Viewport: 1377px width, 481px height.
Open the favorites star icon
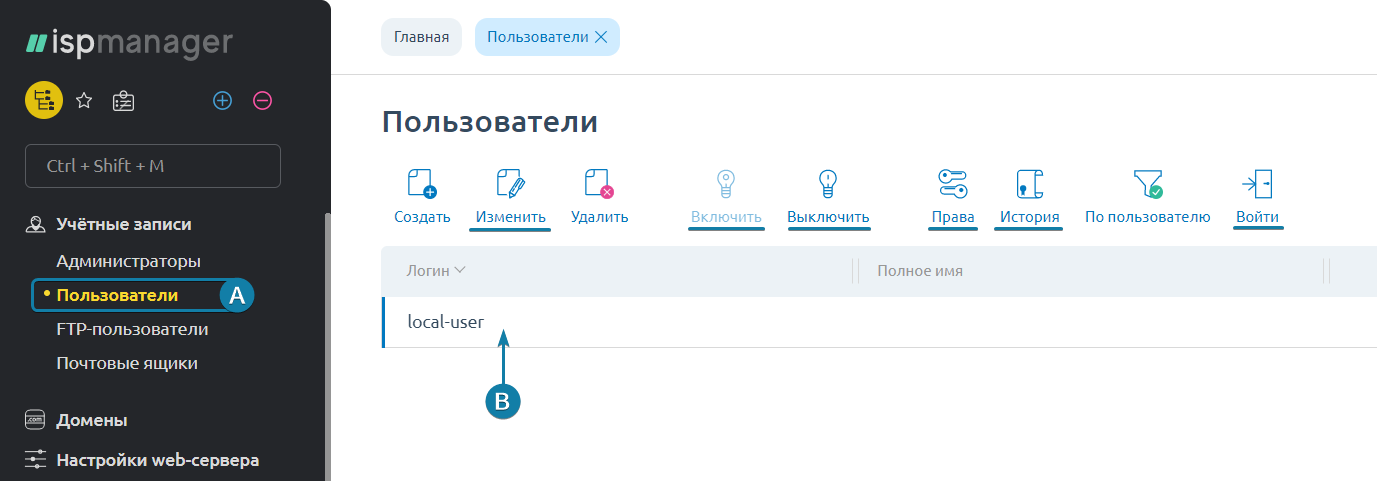(x=85, y=101)
